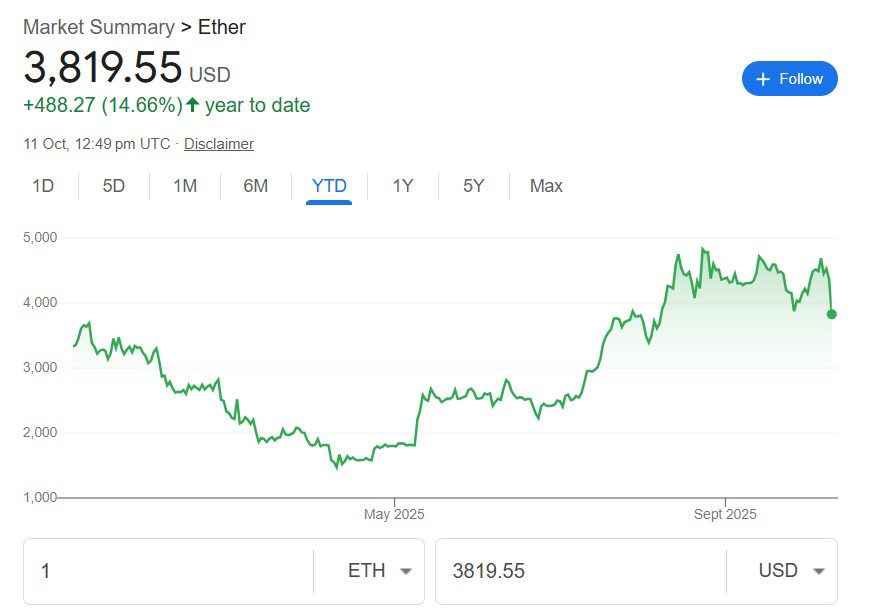Focus the USD value input field
Screen dimensions: 882x609
pyautogui.click(x=580, y=571)
